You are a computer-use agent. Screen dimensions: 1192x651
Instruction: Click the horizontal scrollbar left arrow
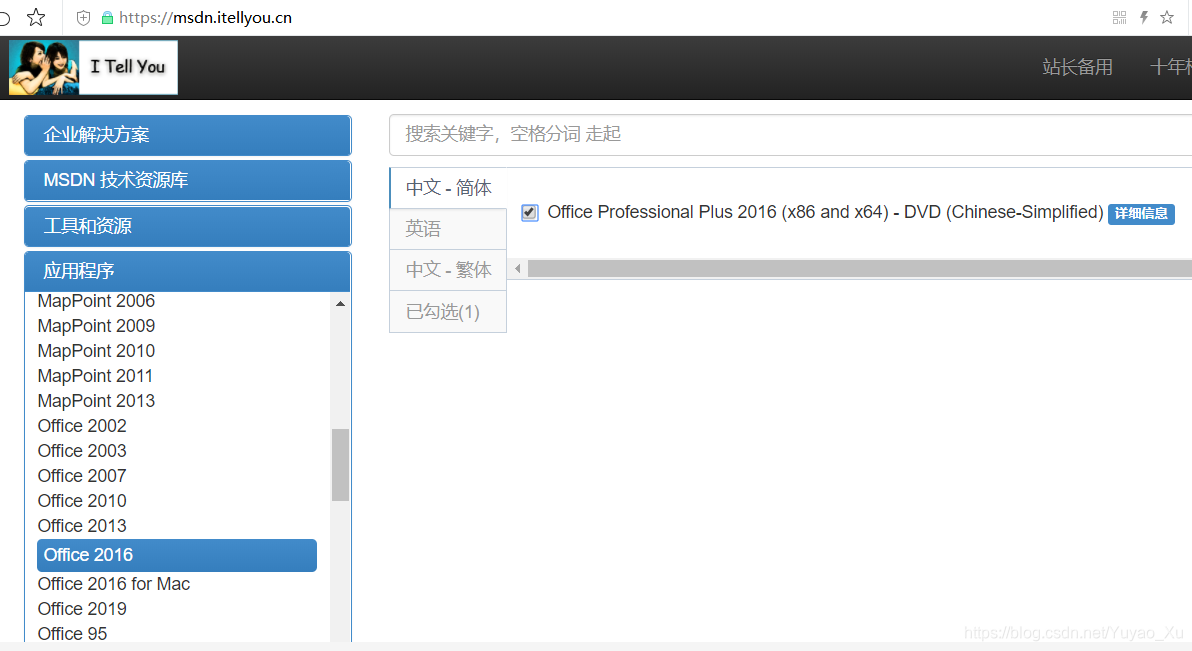click(518, 268)
